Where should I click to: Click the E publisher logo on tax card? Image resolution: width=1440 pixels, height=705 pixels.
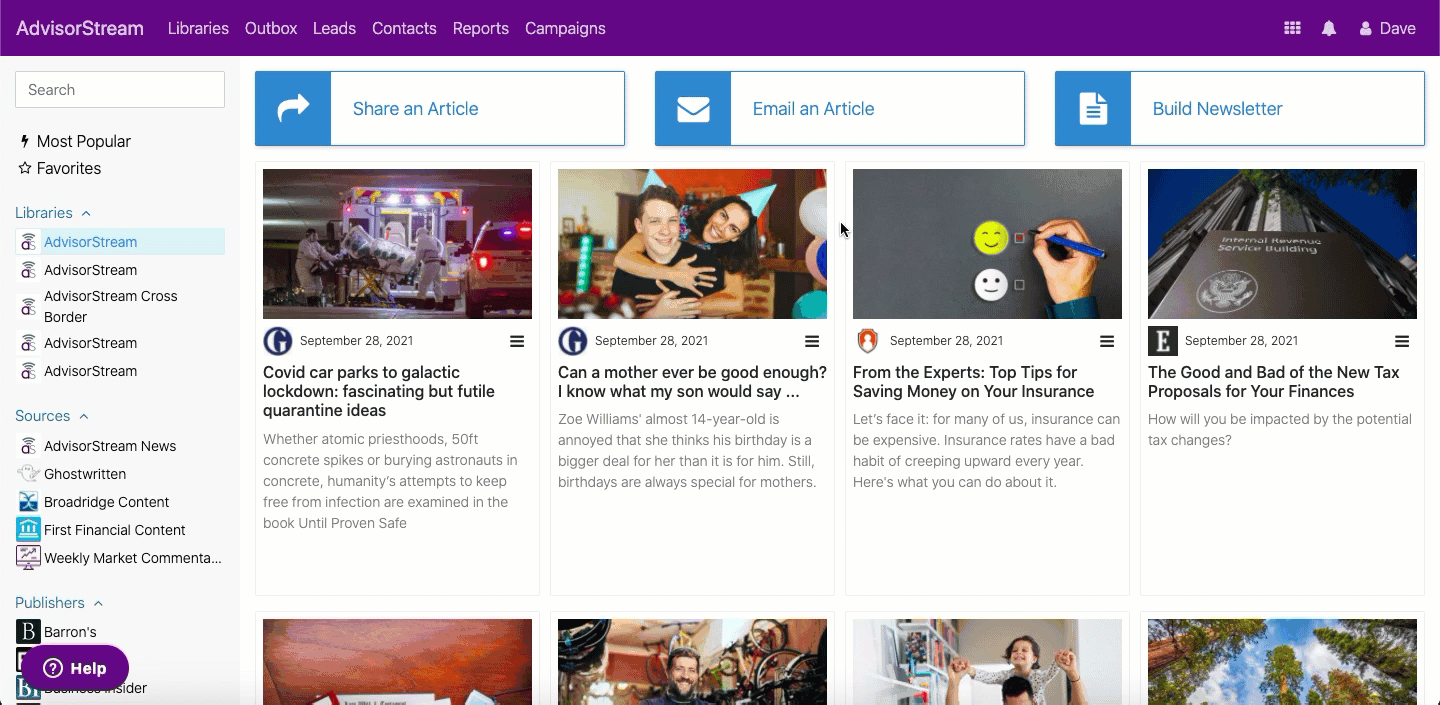(1163, 341)
